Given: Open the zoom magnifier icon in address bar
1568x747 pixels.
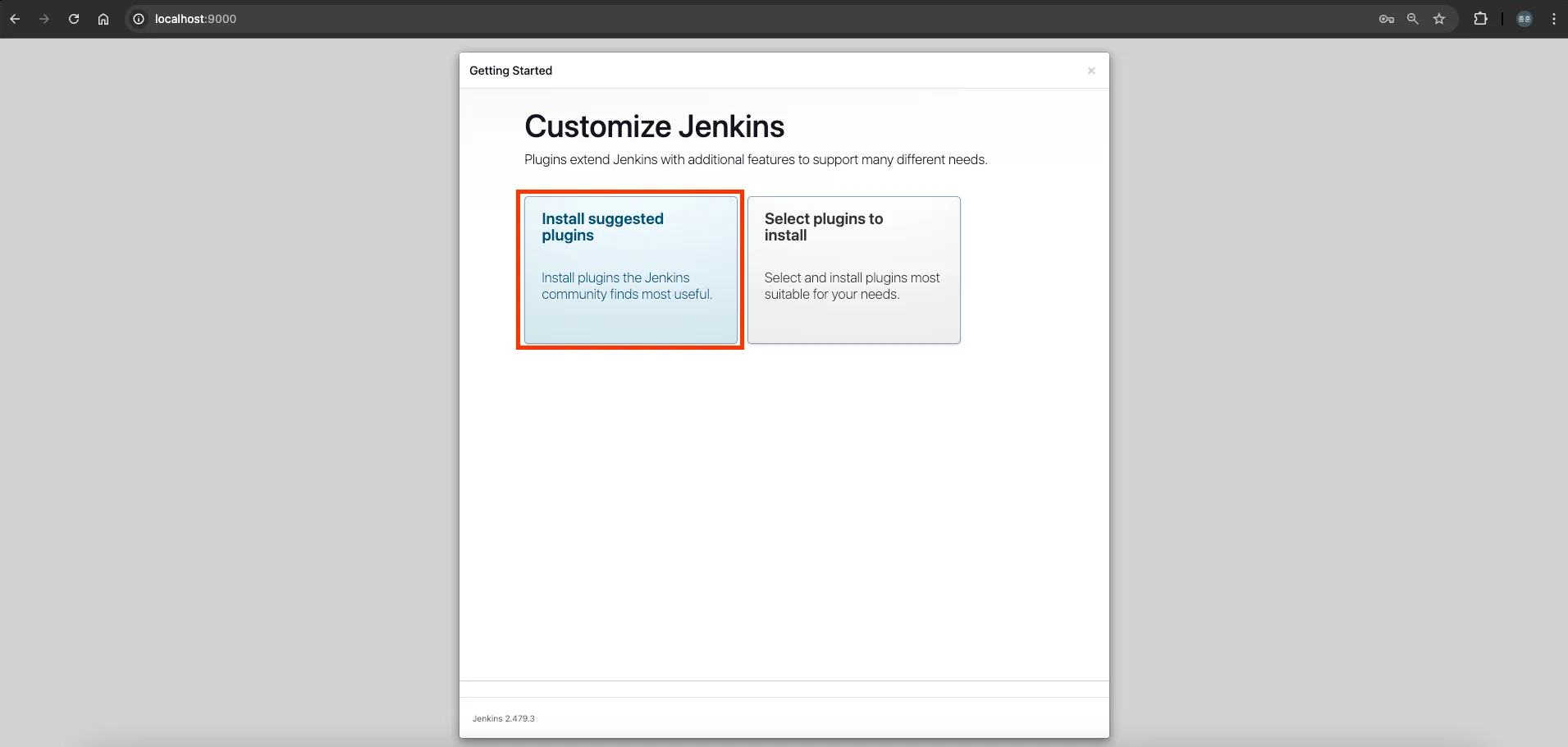Looking at the screenshot, I should pos(1413,19).
